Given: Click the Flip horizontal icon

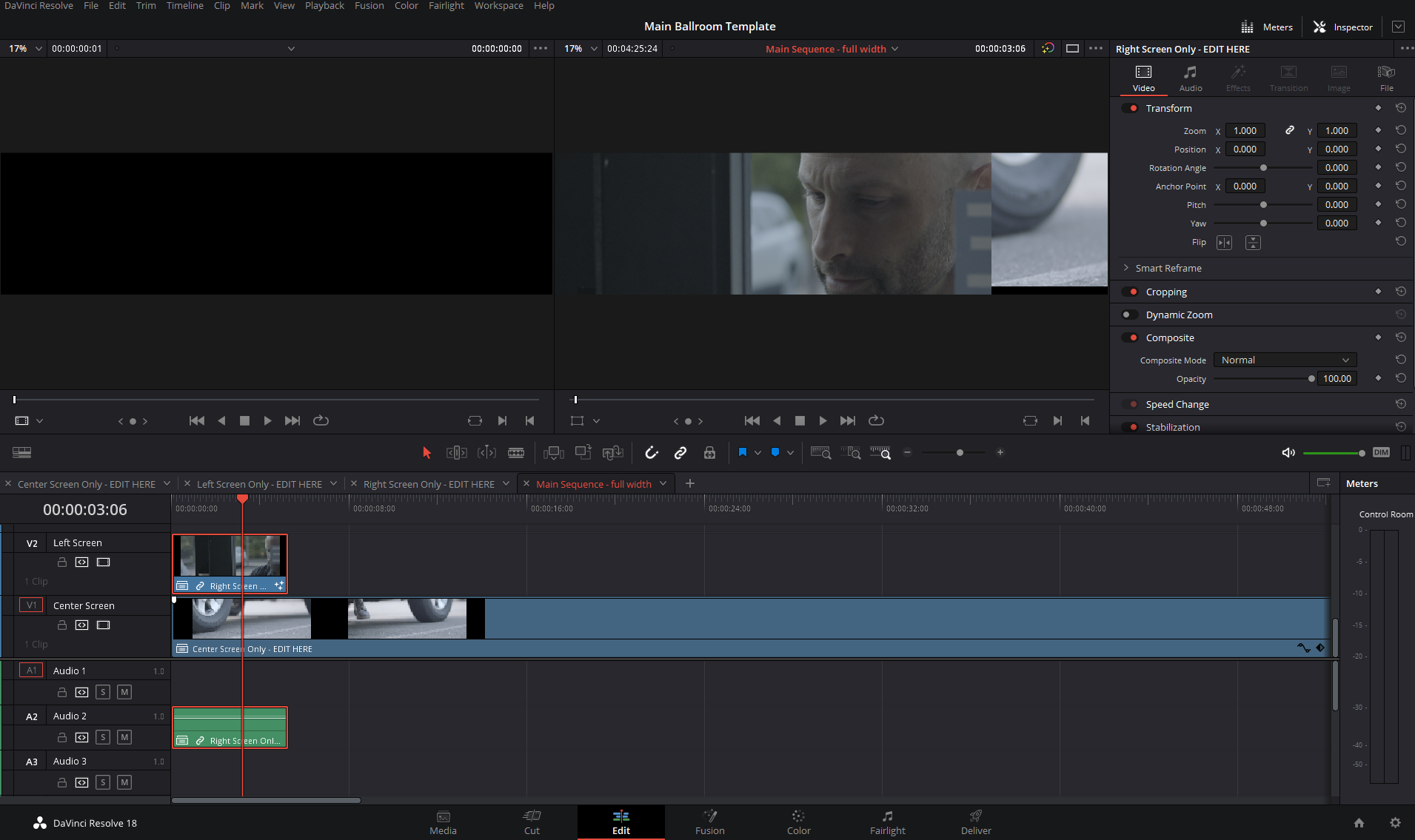Looking at the screenshot, I should (1225, 243).
